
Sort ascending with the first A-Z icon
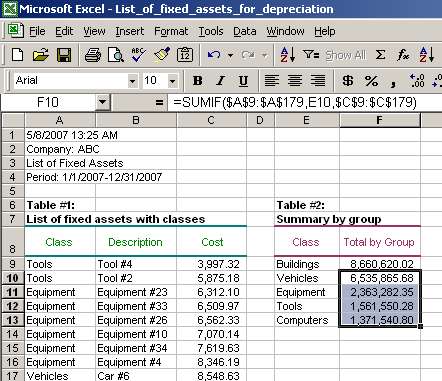tap(288, 55)
